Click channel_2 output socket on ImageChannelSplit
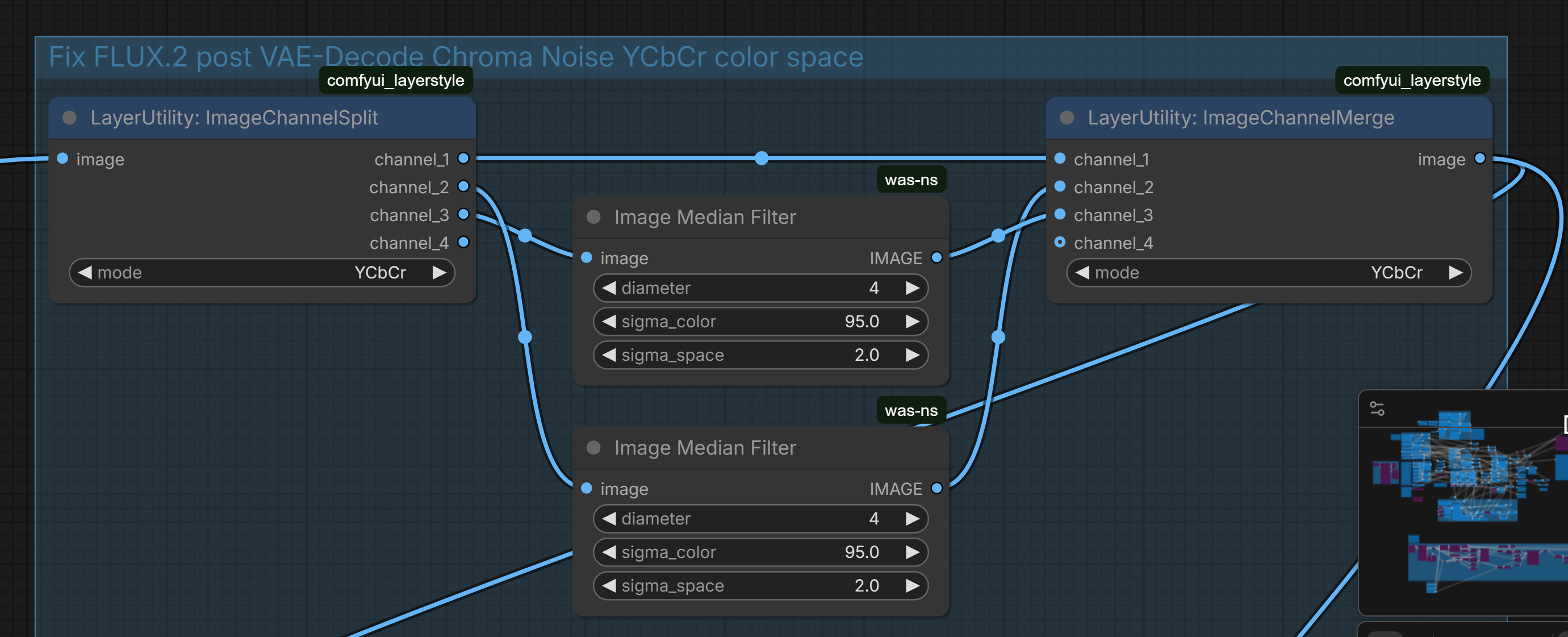 pos(463,186)
